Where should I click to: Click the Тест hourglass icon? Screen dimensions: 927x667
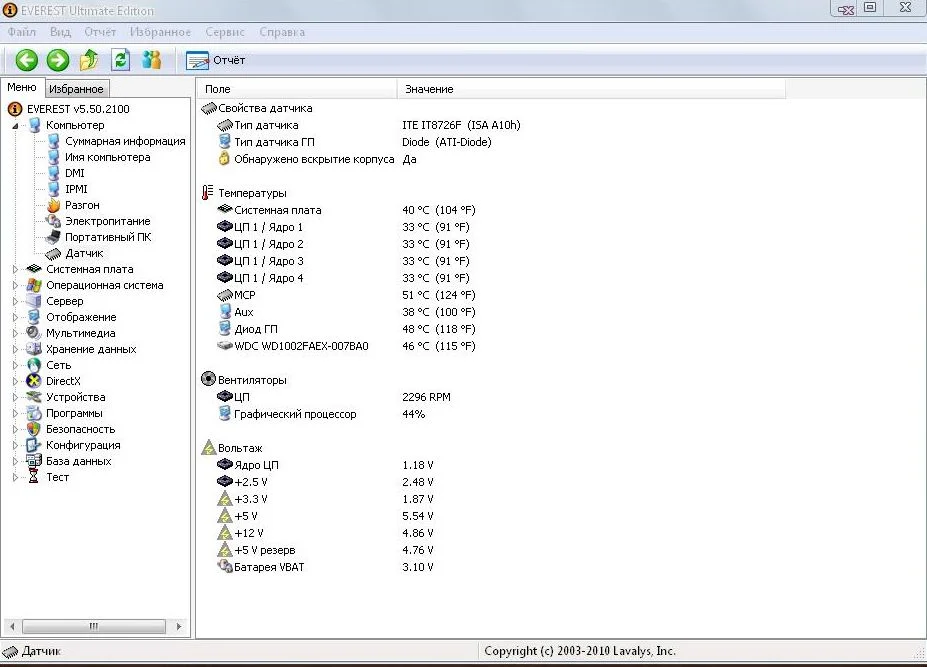tap(34, 477)
